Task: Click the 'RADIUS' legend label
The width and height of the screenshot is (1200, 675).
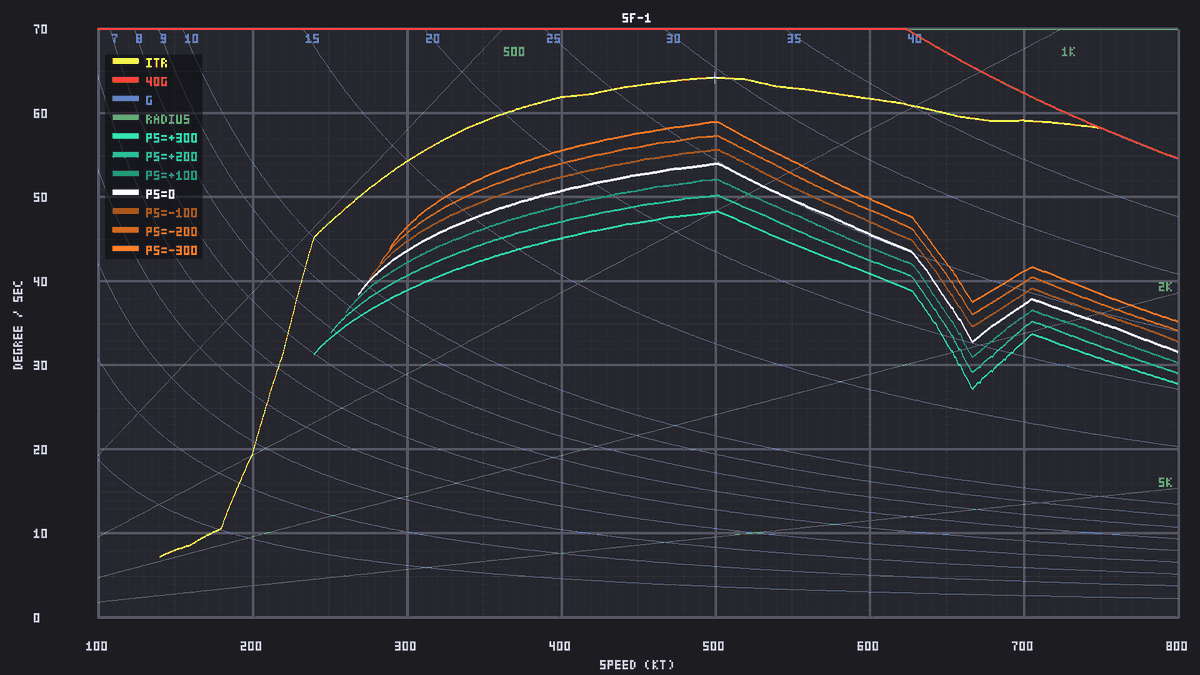Action: point(167,119)
